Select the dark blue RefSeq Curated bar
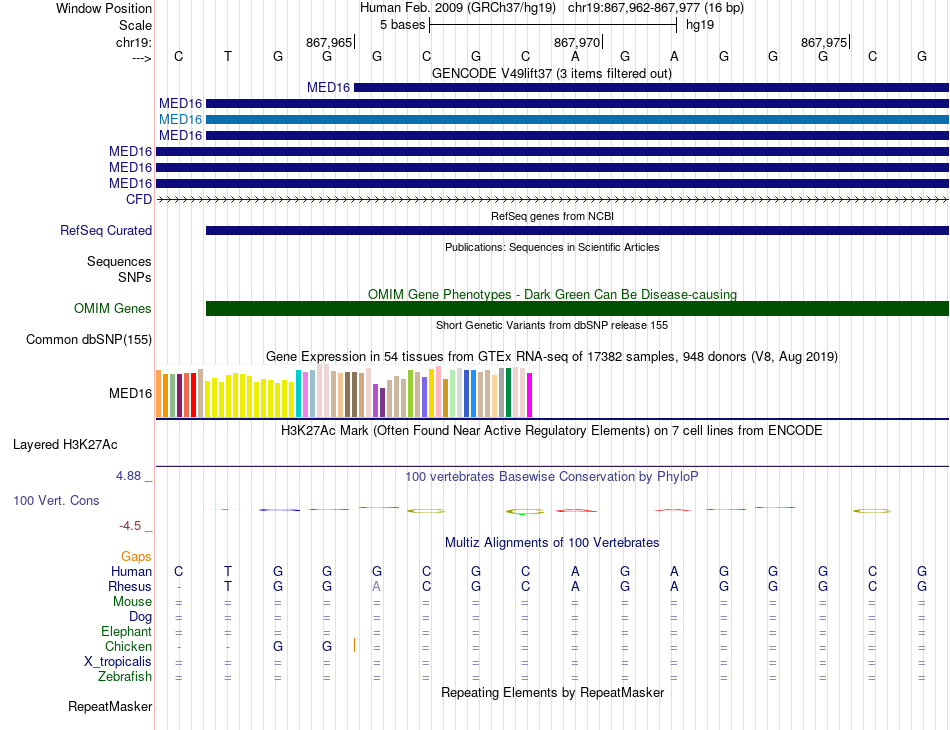The height and width of the screenshot is (730, 950). point(577,230)
